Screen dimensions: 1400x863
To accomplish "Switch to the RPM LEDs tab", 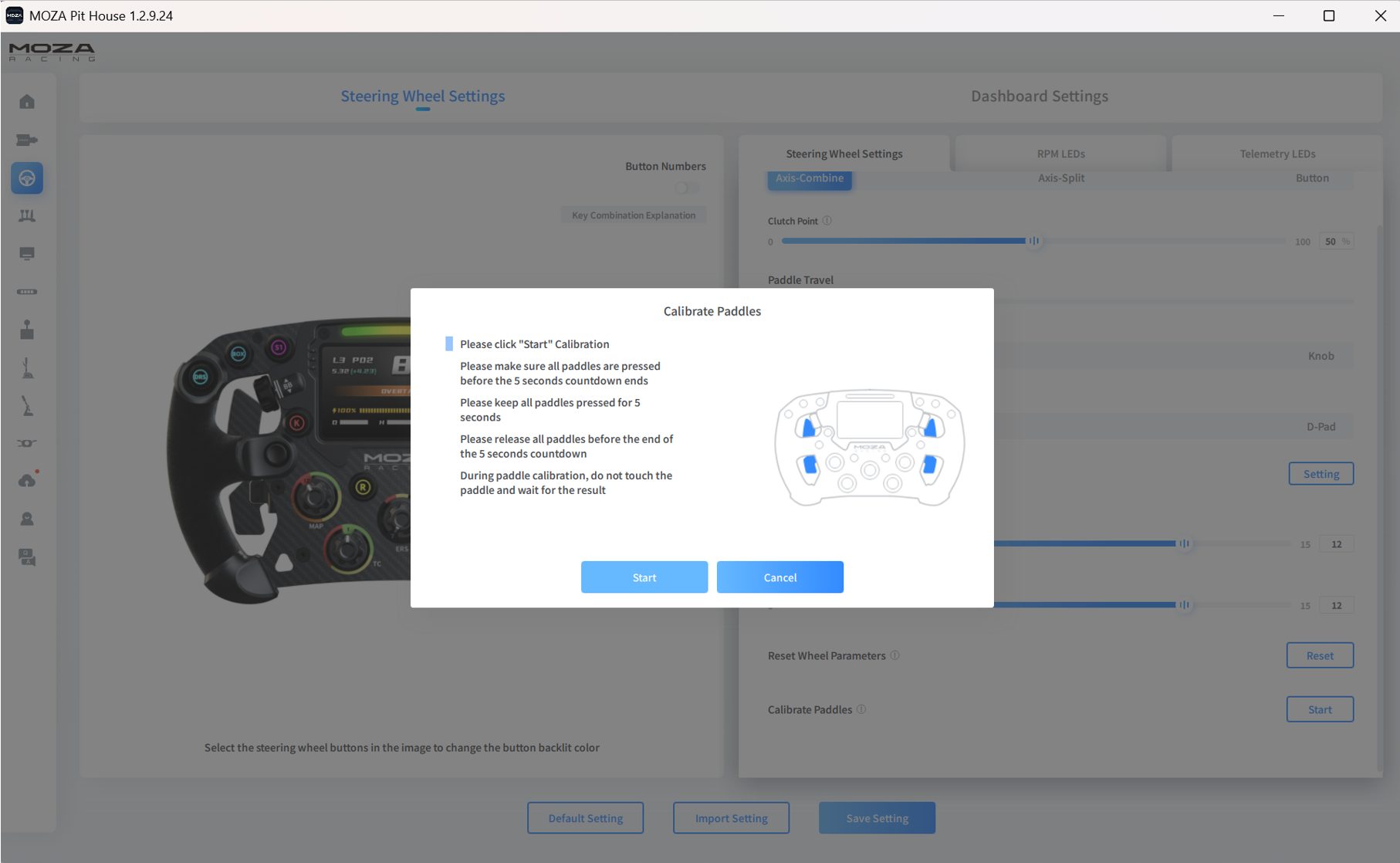I will (1060, 154).
